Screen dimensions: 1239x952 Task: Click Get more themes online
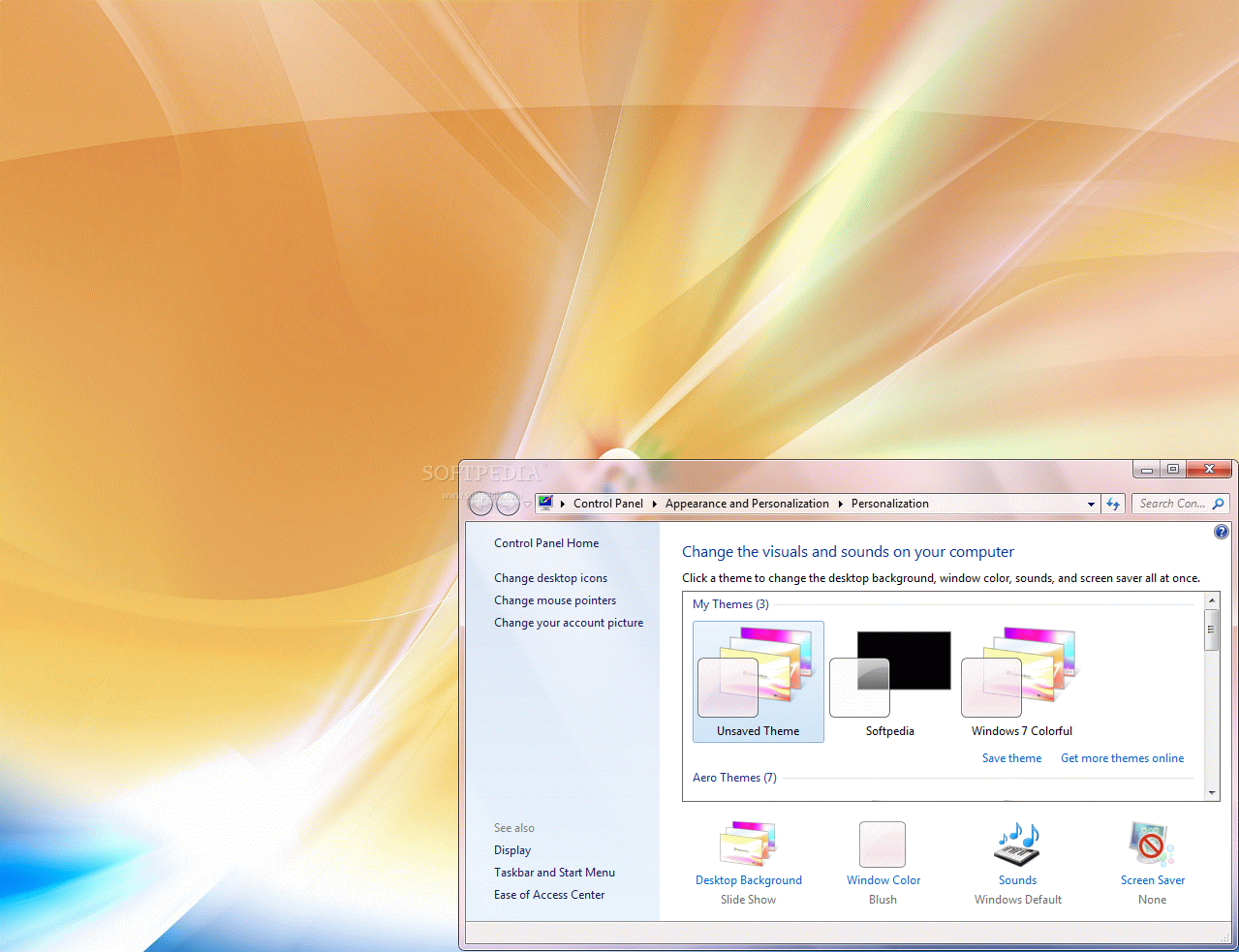pos(1122,758)
